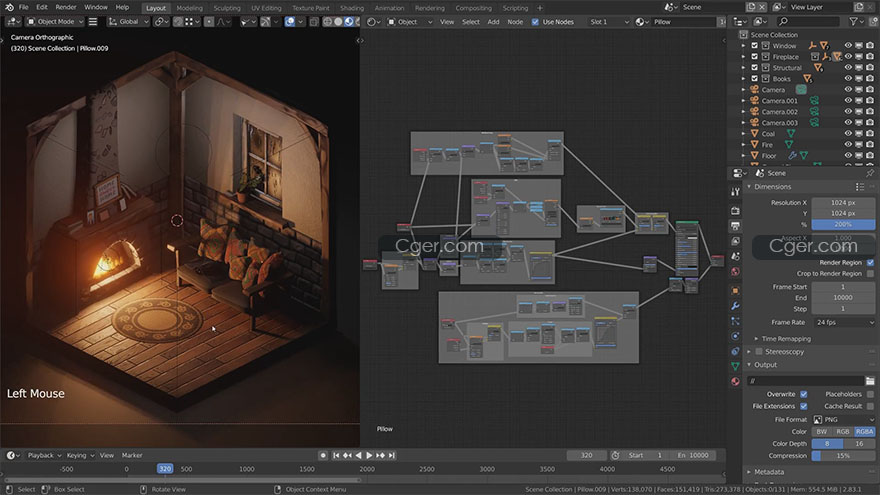Switch to the Compositing workspace tab
Screen dimensions: 880x495
click(473, 8)
